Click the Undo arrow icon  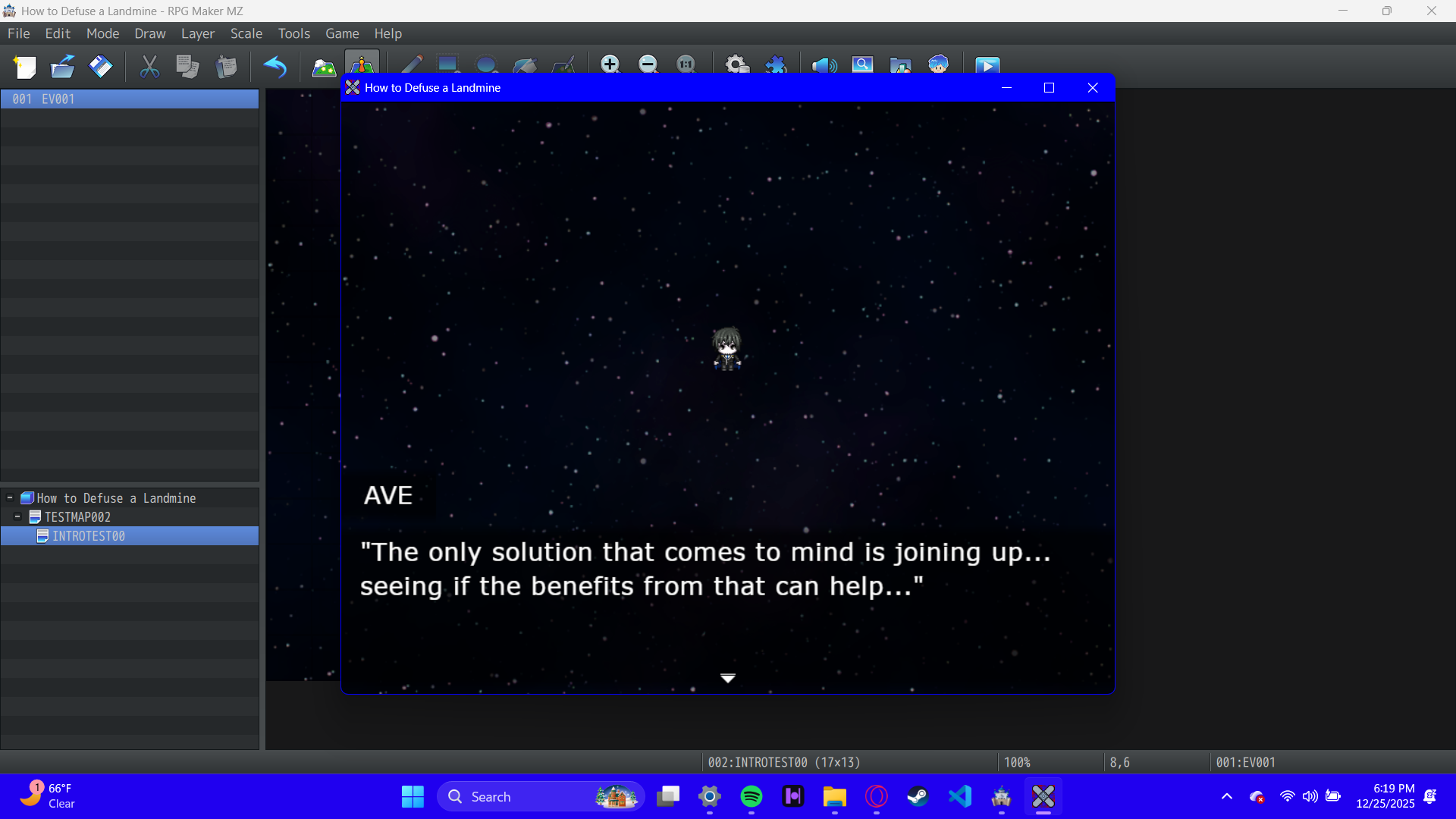tap(275, 67)
